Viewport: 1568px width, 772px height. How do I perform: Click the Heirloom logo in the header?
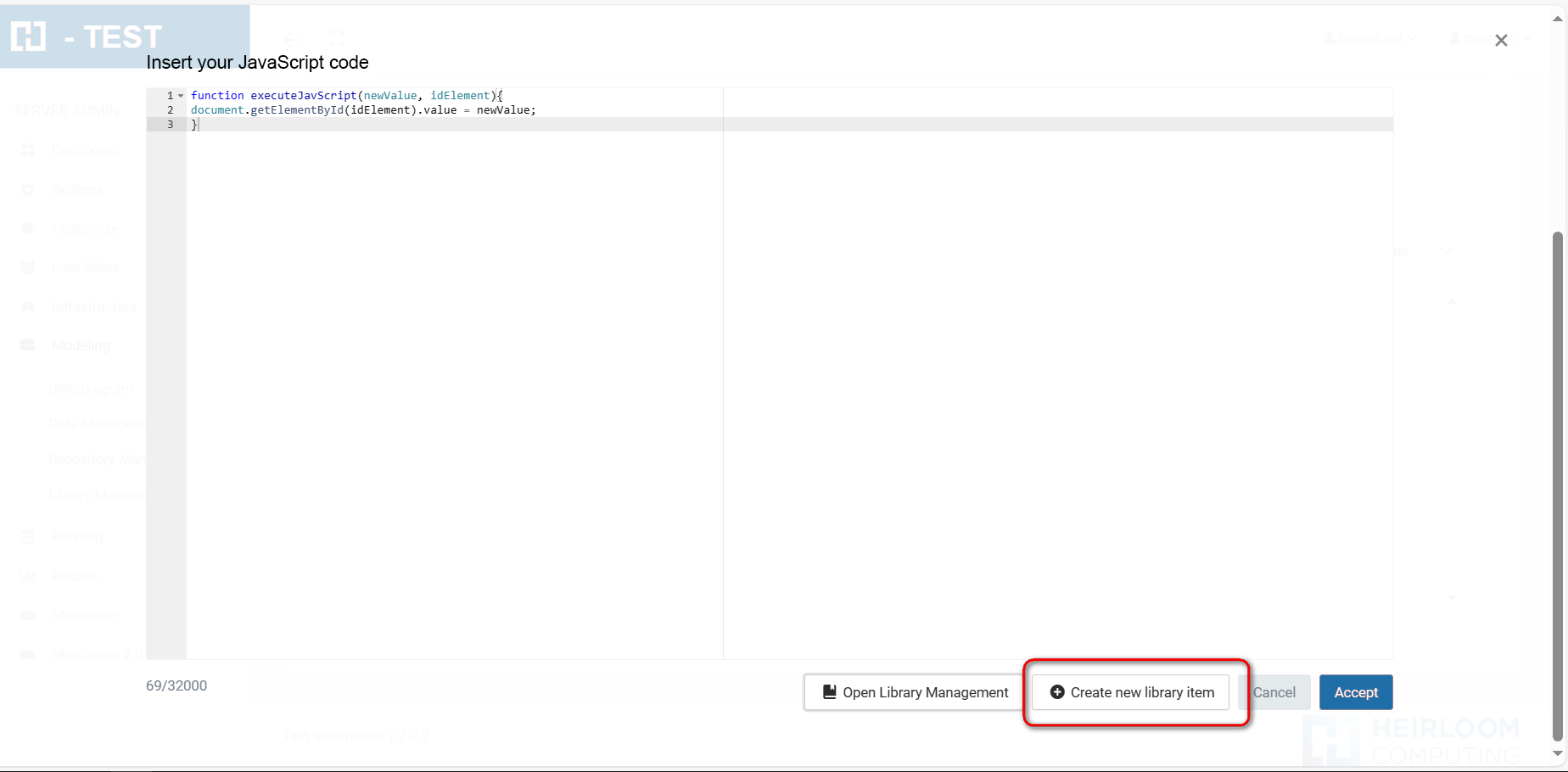click(28, 36)
